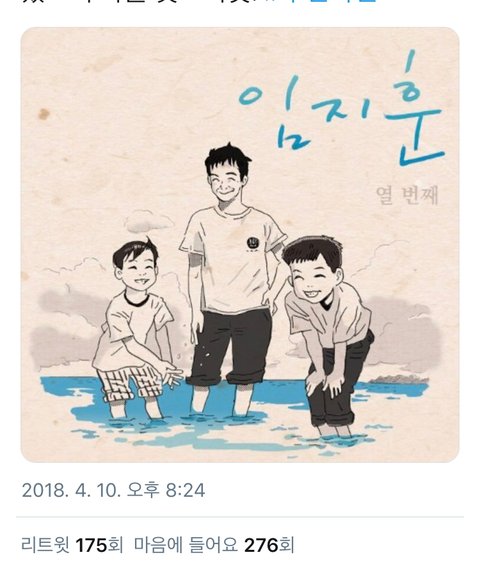Screen dimensions: 480x564
Task: Click the distant island on horizon
Action: coord(399,379)
